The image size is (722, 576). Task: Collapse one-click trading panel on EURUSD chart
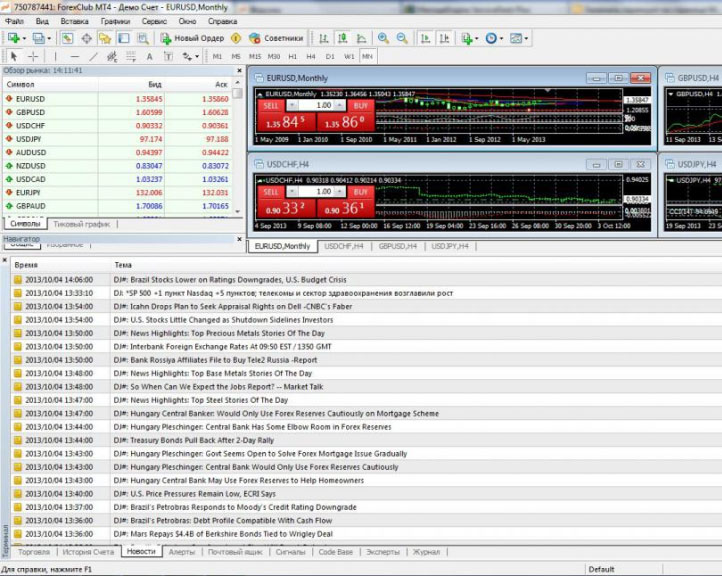tap(260, 94)
